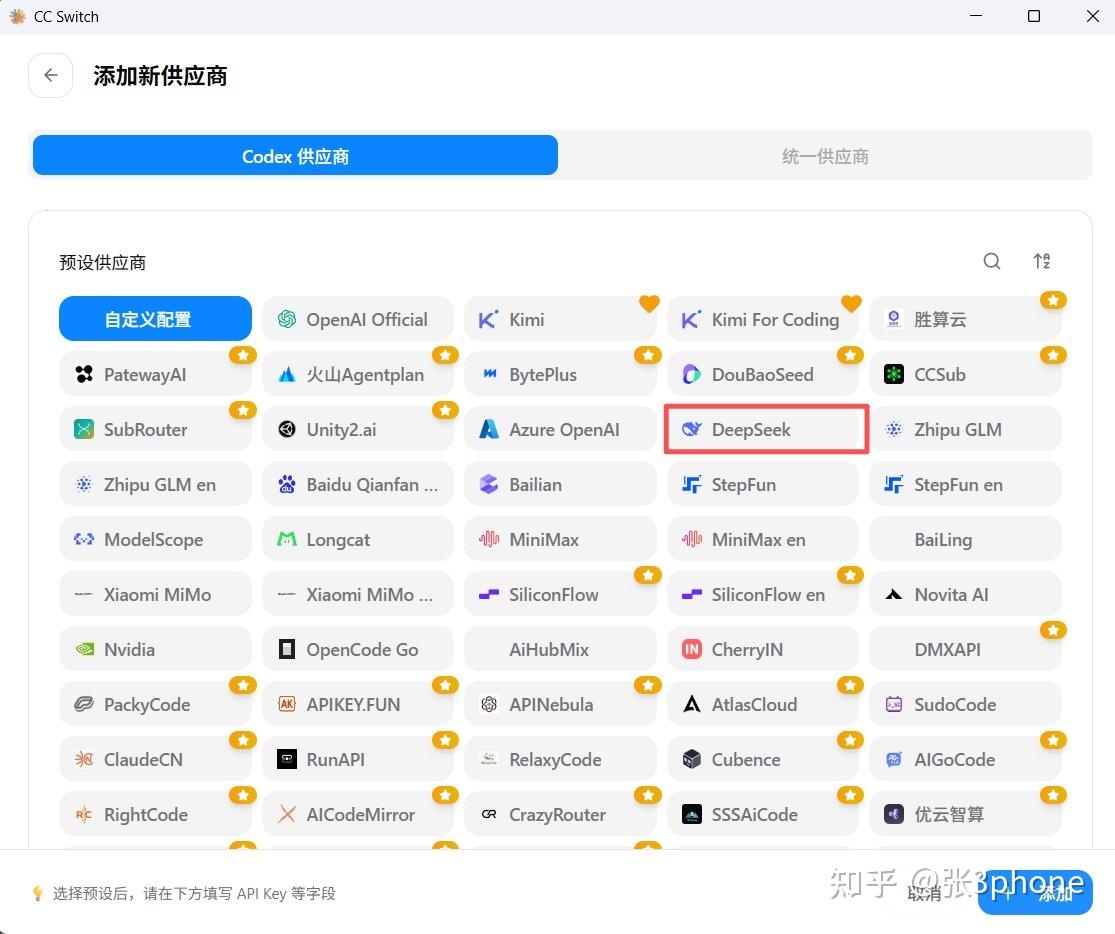The width and height of the screenshot is (1115, 934).
Task: Click the 添加 button
Action: (1035, 893)
